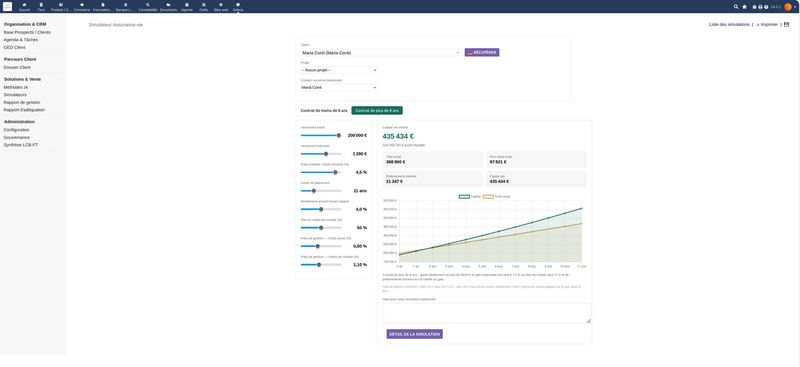Switch to Contrat de moins de 8 ans tab

[323, 110]
